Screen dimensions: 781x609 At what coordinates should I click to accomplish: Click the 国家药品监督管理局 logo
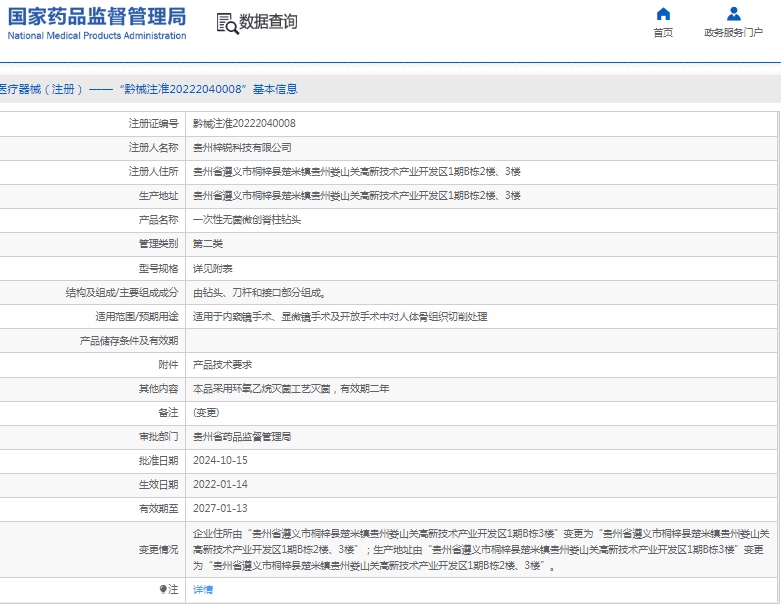(97, 16)
